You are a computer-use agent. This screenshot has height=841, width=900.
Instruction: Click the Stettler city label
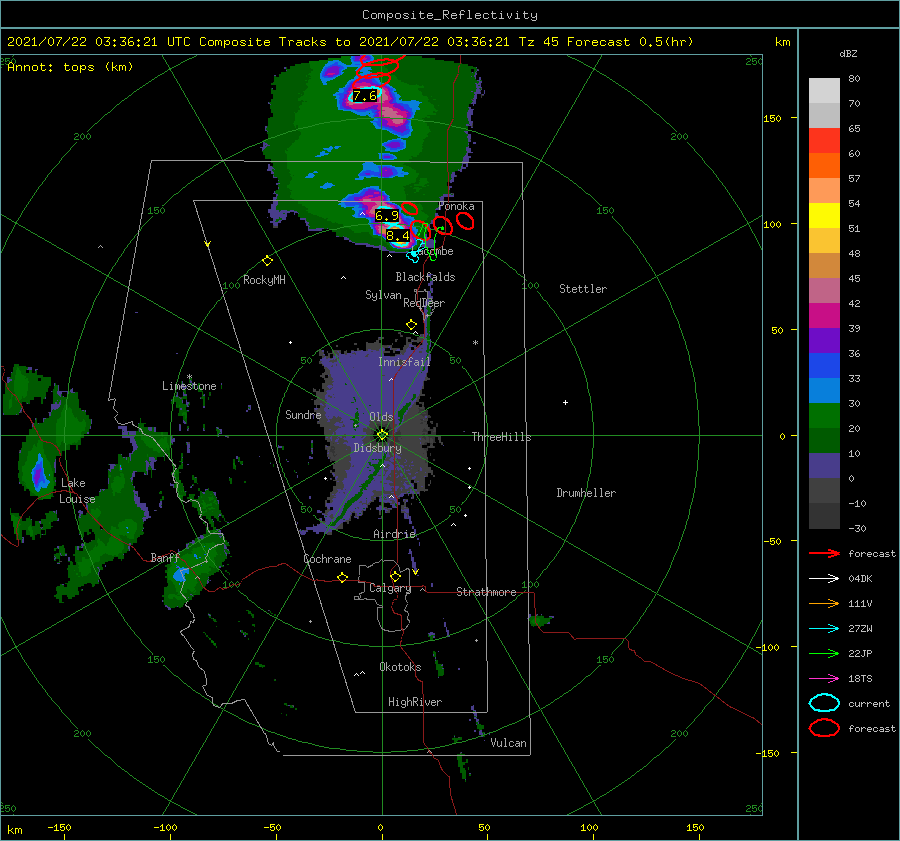coord(583,289)
